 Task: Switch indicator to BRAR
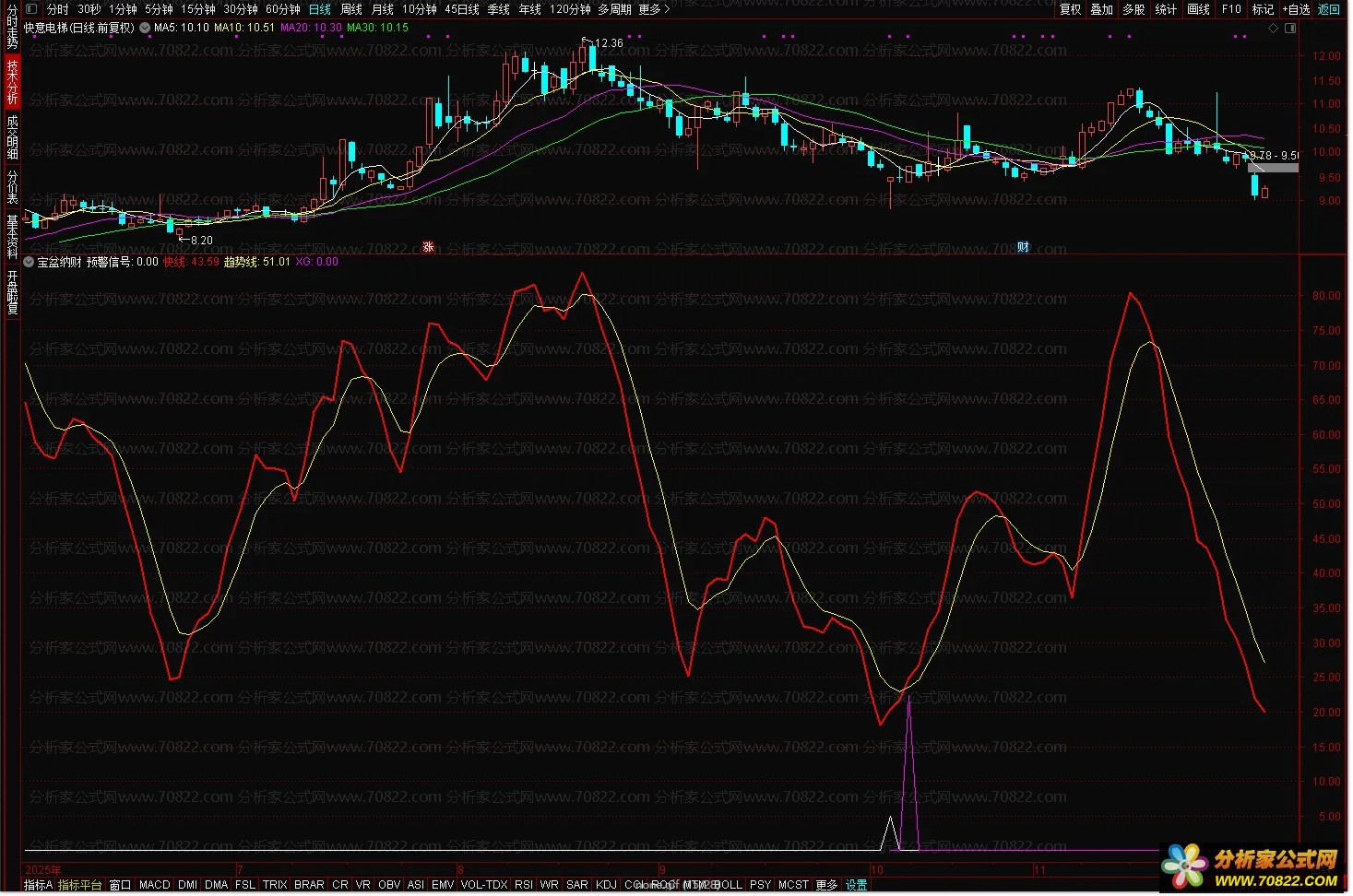(310, 885)
